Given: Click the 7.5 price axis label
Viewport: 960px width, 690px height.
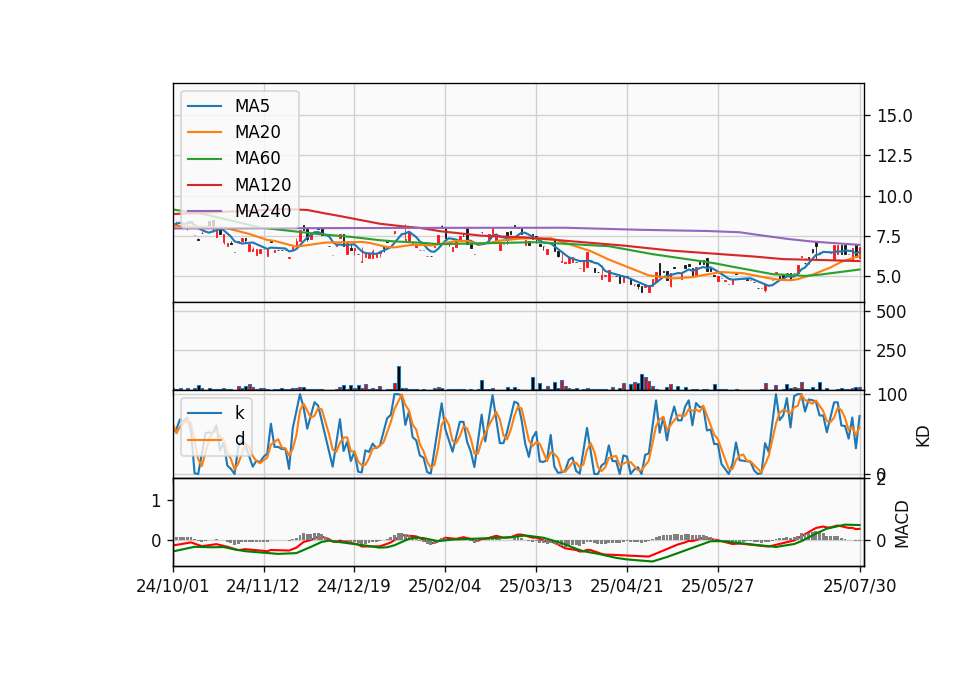Looking at the screenshot, I should (889, 237).
